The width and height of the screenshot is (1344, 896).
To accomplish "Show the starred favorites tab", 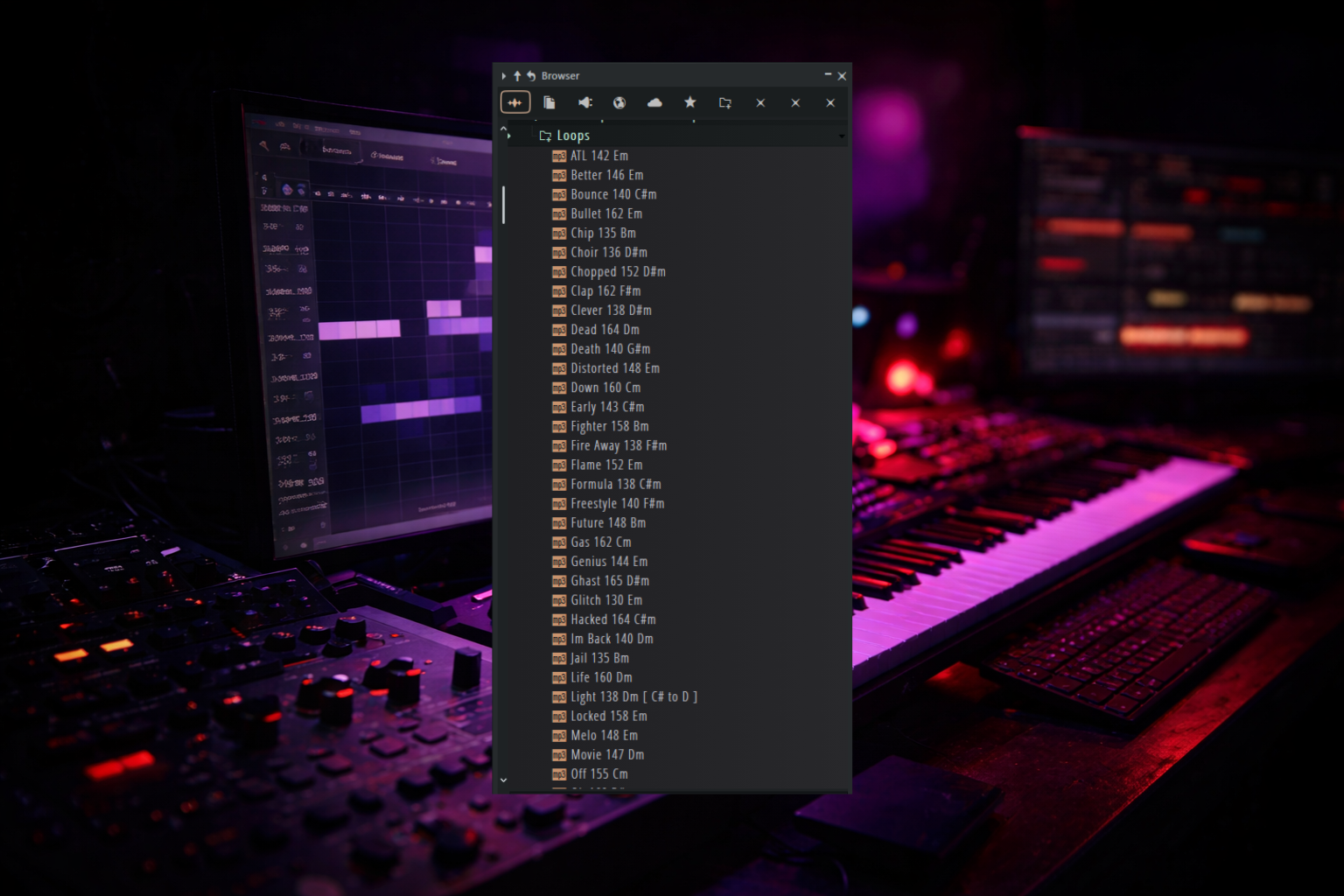I will click(689, 102).
